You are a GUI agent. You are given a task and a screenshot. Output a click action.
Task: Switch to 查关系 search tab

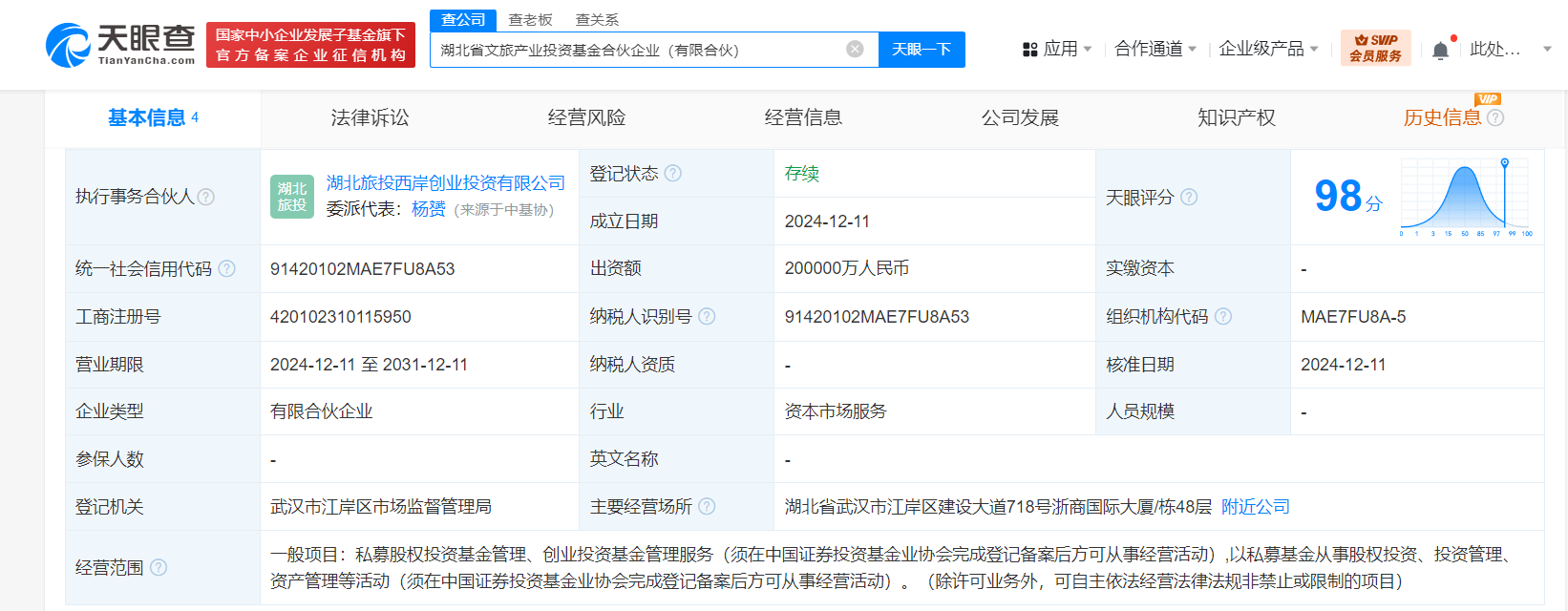pyautogui.click(x=597, y=20)
